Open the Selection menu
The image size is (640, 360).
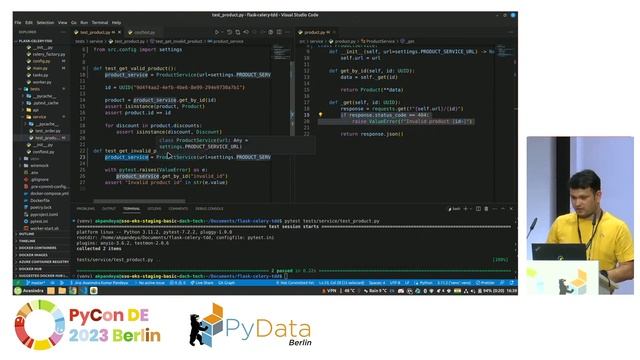click(45, 23)
